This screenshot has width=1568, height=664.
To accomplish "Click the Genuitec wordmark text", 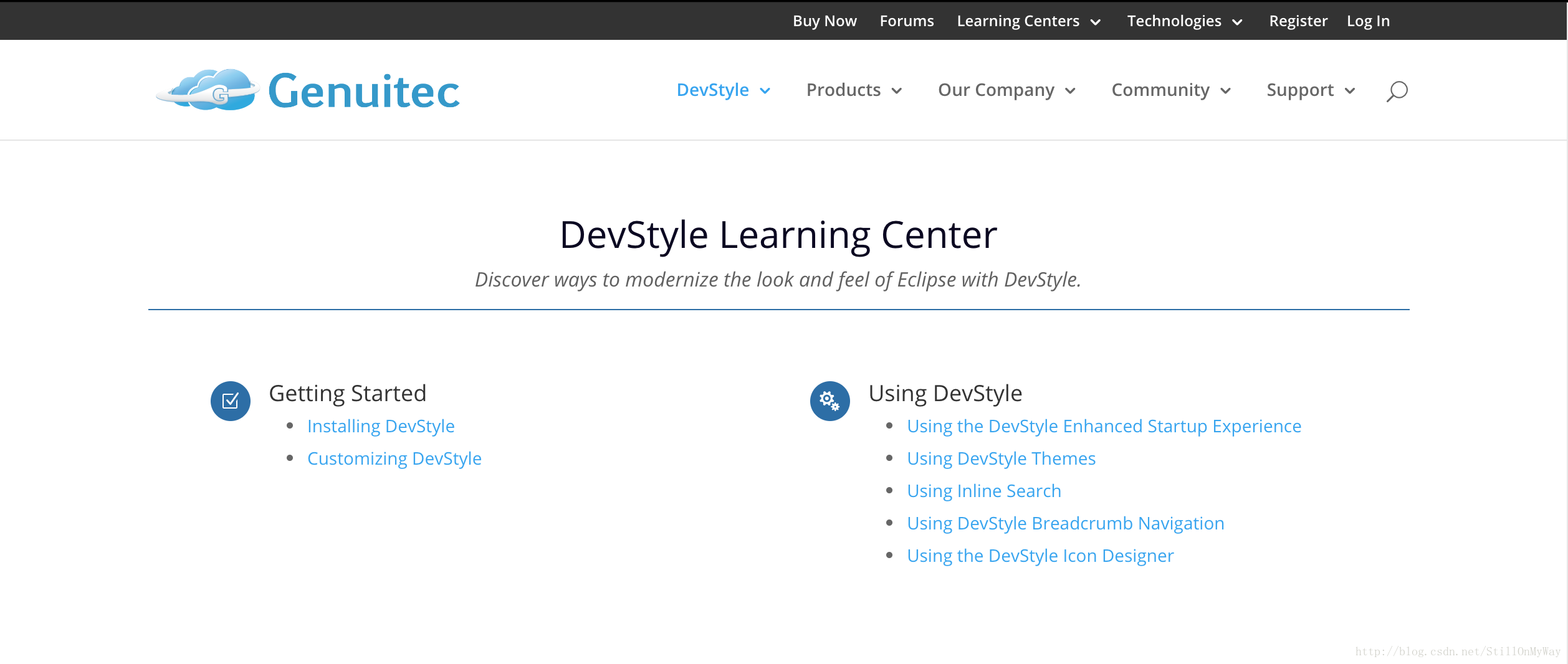I will point(364,91).
